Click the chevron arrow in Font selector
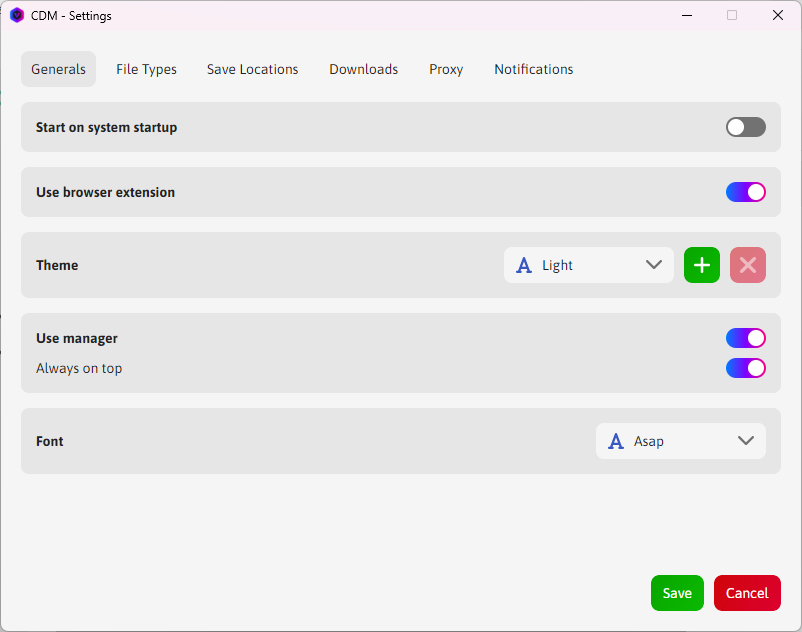Screen dimensions: 802x632 click(745, 441)
